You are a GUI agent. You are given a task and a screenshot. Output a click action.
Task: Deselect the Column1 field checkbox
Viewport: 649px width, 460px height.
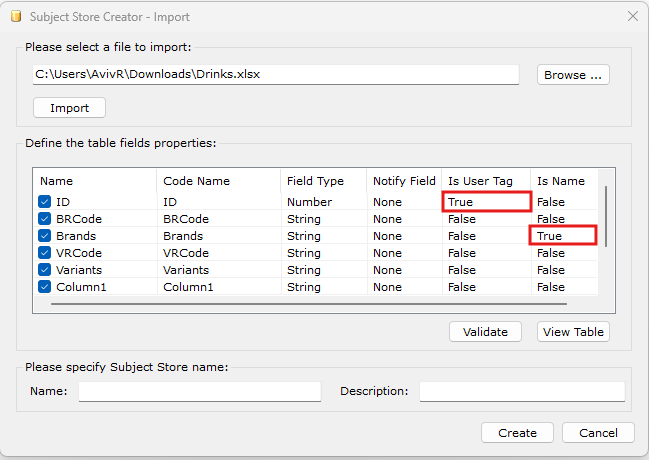44,287
